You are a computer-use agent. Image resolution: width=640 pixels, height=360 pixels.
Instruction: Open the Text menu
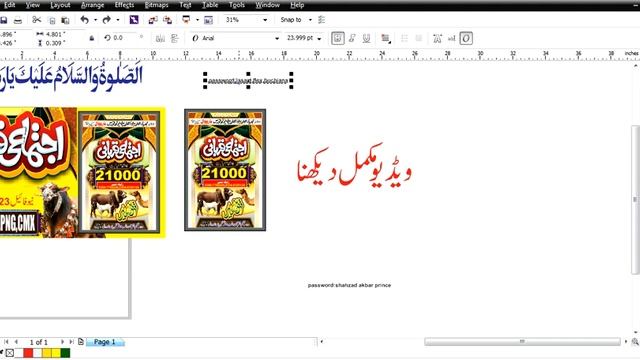[185, 5]
